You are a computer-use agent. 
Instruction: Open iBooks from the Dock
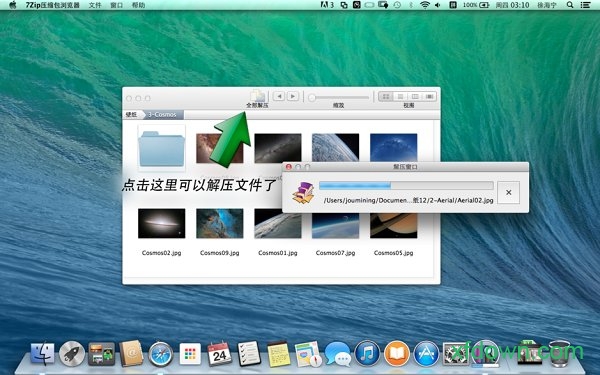(x=397, y=354)
